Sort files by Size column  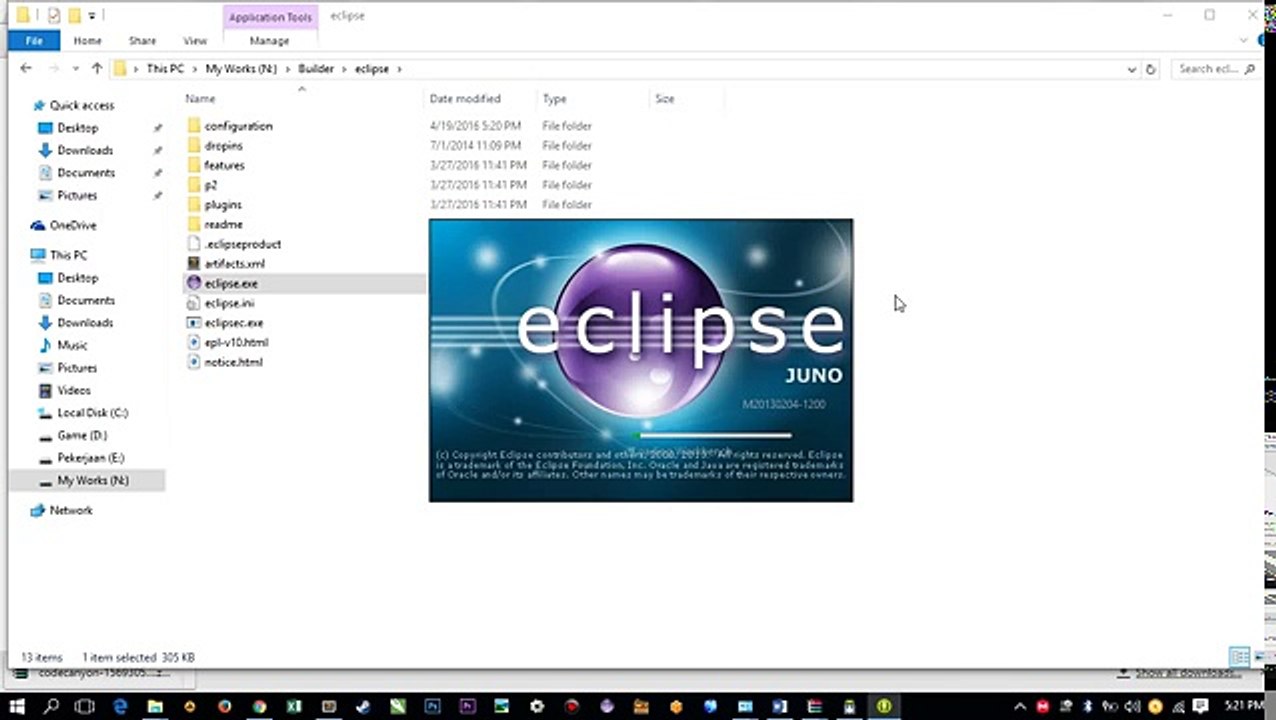(x=665, y=99)
